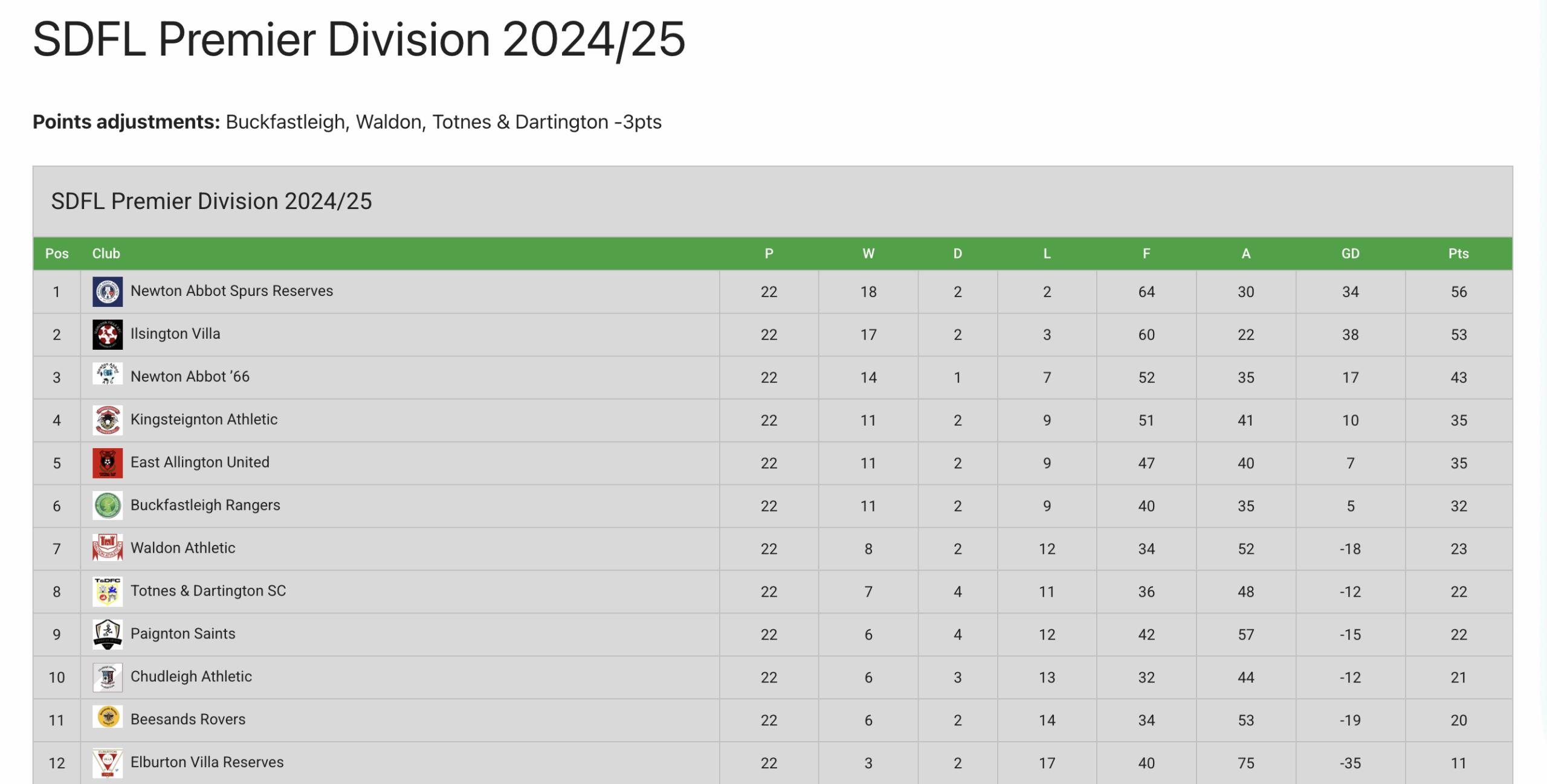Click the Club column header
This screenshot has height=784, width=1547.
tap(106, 254)
